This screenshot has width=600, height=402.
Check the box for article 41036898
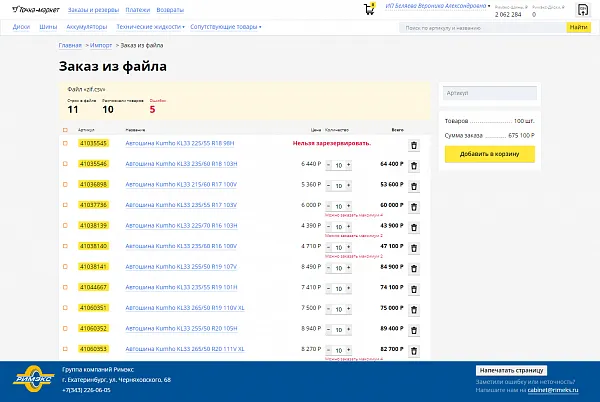tap(66, 185)
